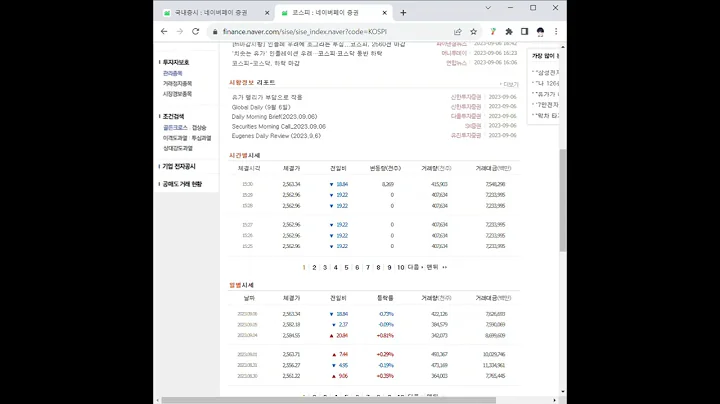720x404 pixels.
Task: Close the 코스피 tab
Action: pyautogui.click(x=384, y=13)
